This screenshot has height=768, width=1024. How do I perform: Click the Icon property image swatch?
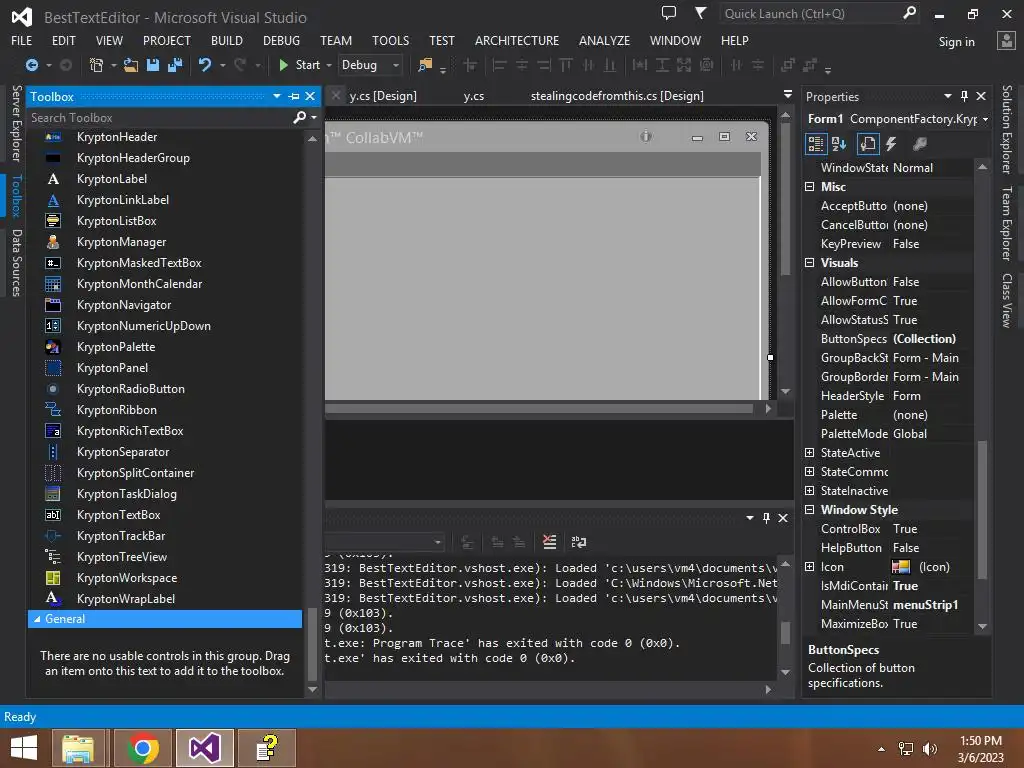coord(901,567)
